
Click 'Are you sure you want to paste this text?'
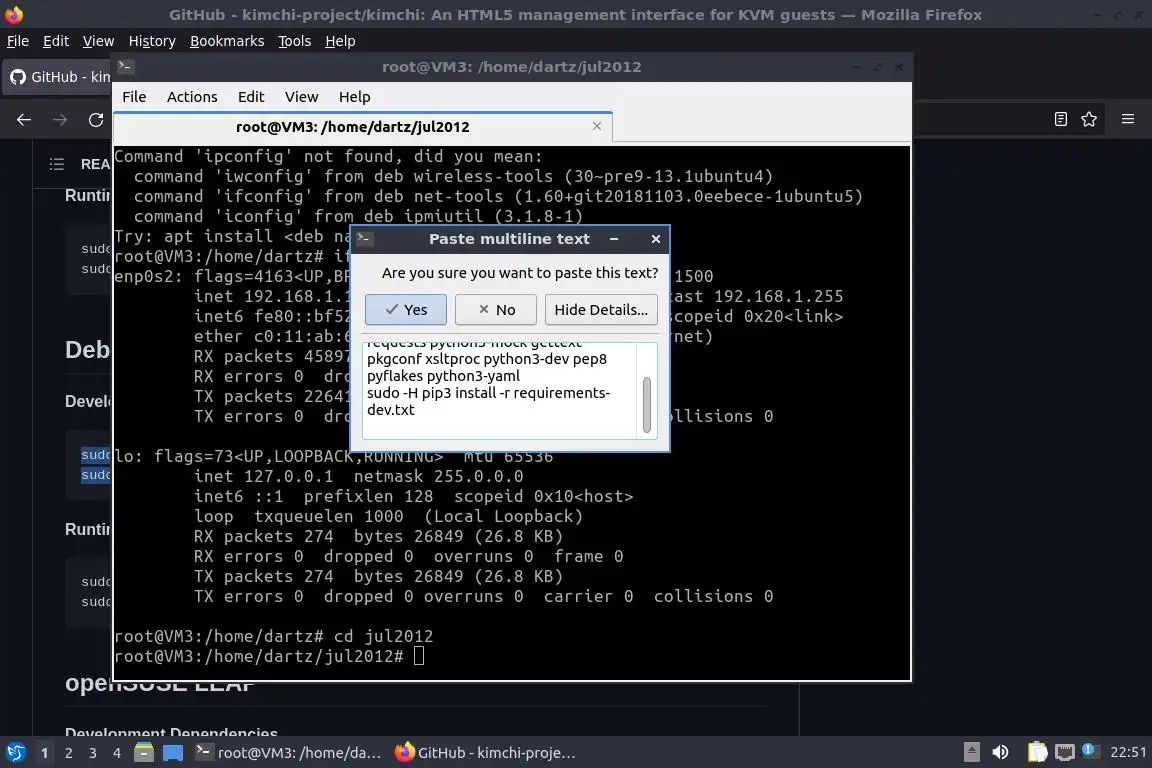520,273
